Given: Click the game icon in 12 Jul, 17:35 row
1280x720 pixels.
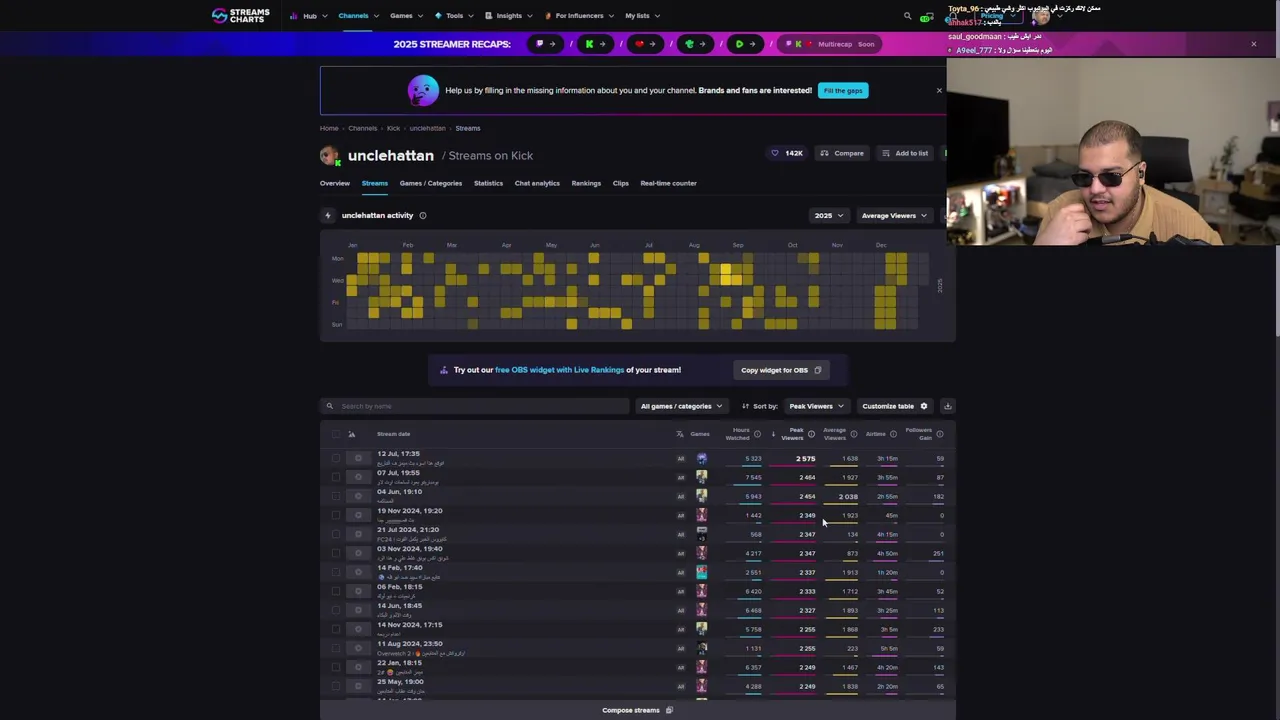Looking at the screenshot, I should [701, 458].
